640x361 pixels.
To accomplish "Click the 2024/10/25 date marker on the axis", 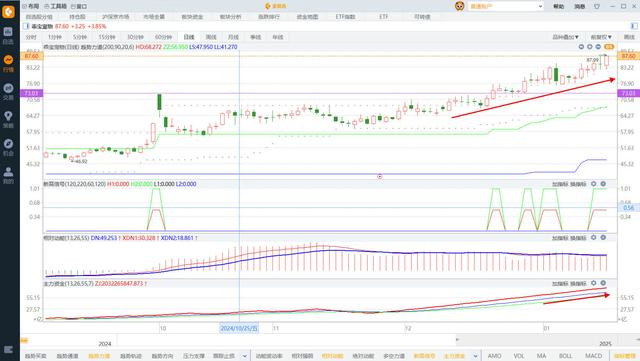I will pos(239,328).
